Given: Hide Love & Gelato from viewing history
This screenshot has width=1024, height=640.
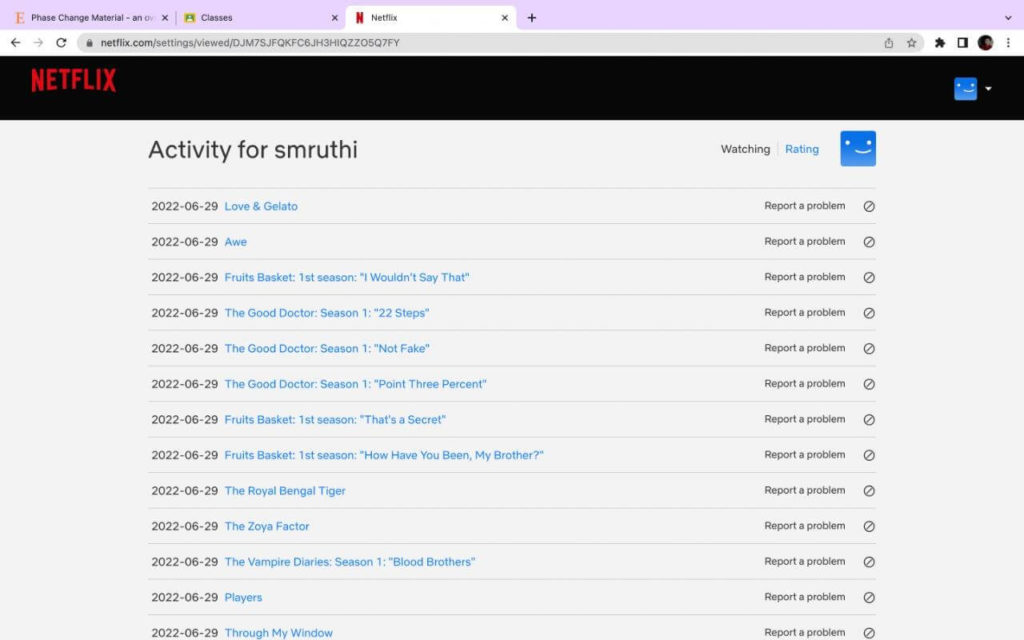Looking at the screenshot, I should tap(869, 206).
